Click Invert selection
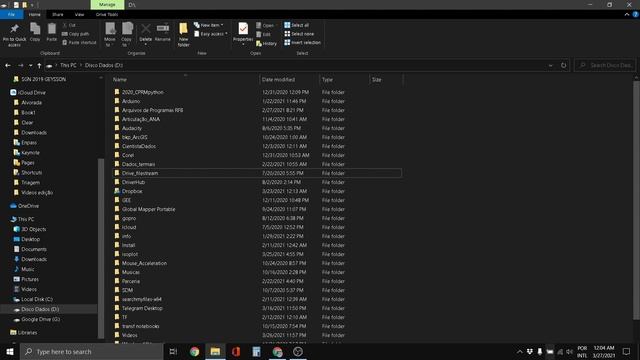The width and height of the screenshot is (640, 360). point(302,42)
